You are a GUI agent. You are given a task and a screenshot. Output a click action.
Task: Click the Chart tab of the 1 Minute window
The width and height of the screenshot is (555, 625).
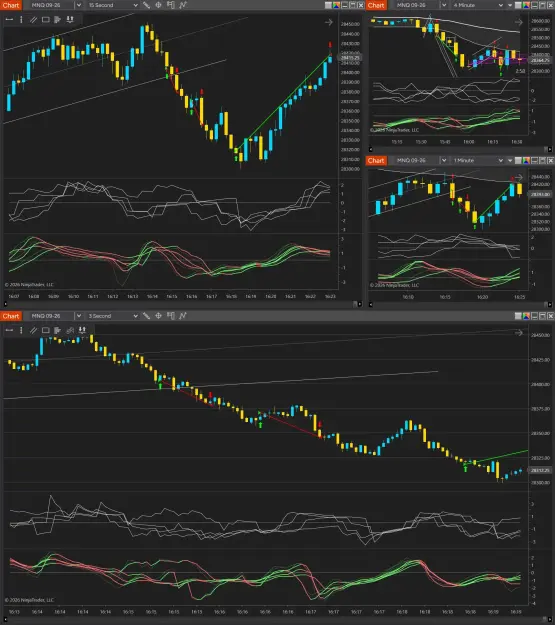pyautogui.click(x=376, y=160)
